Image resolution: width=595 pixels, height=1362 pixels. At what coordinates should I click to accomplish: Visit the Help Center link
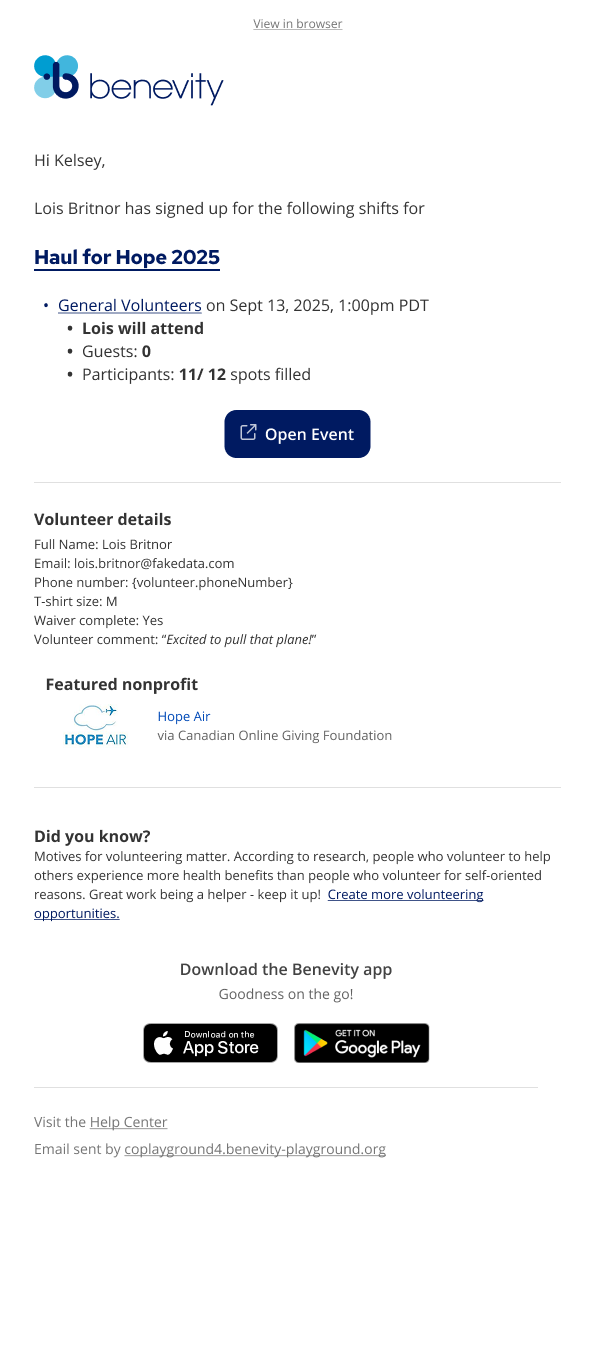point(129,1122)
